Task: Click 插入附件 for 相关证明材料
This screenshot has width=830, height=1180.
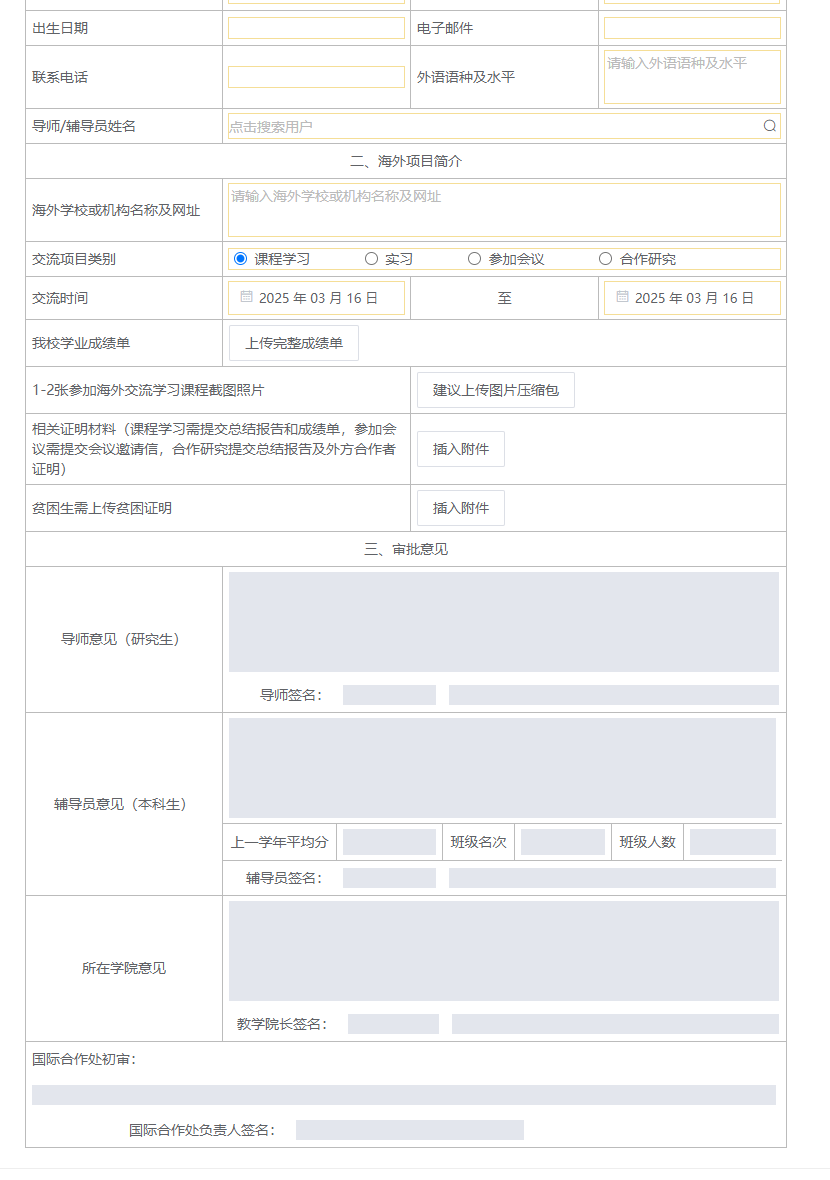Action: pyautogui.click(x=460, y=449)
